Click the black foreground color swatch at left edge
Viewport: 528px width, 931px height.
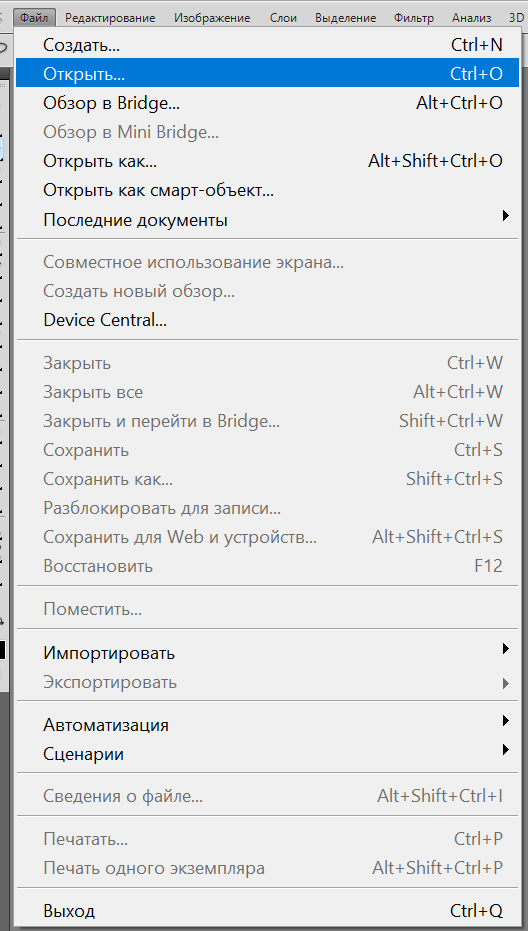(x=2, y=650)
